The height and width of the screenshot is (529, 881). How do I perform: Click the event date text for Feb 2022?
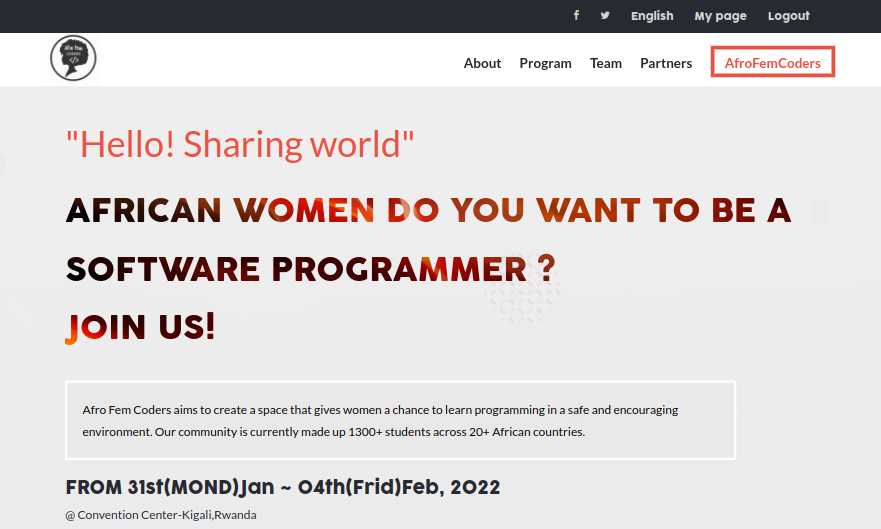[283, 488]
